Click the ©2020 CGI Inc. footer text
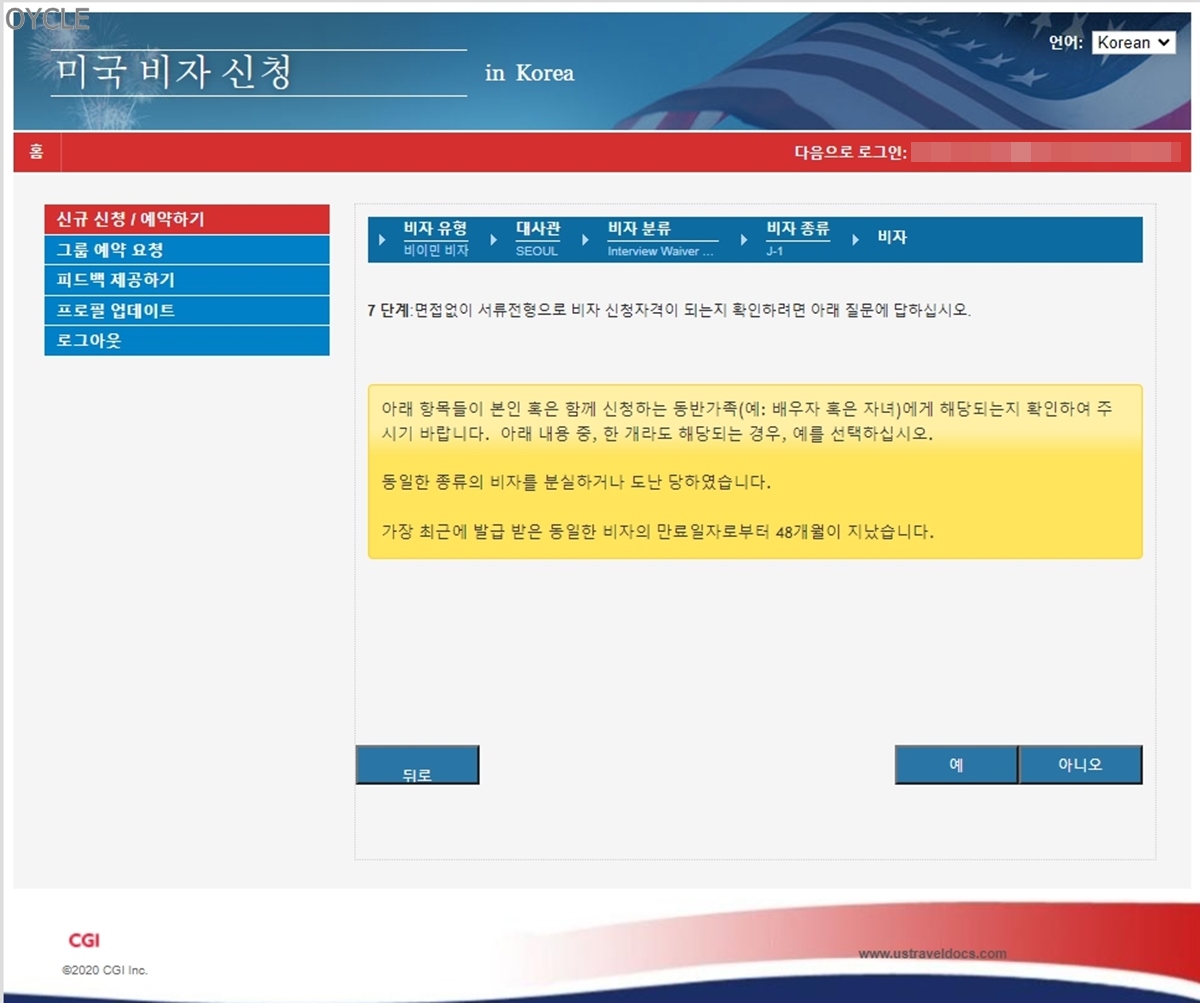 point(105,970)
